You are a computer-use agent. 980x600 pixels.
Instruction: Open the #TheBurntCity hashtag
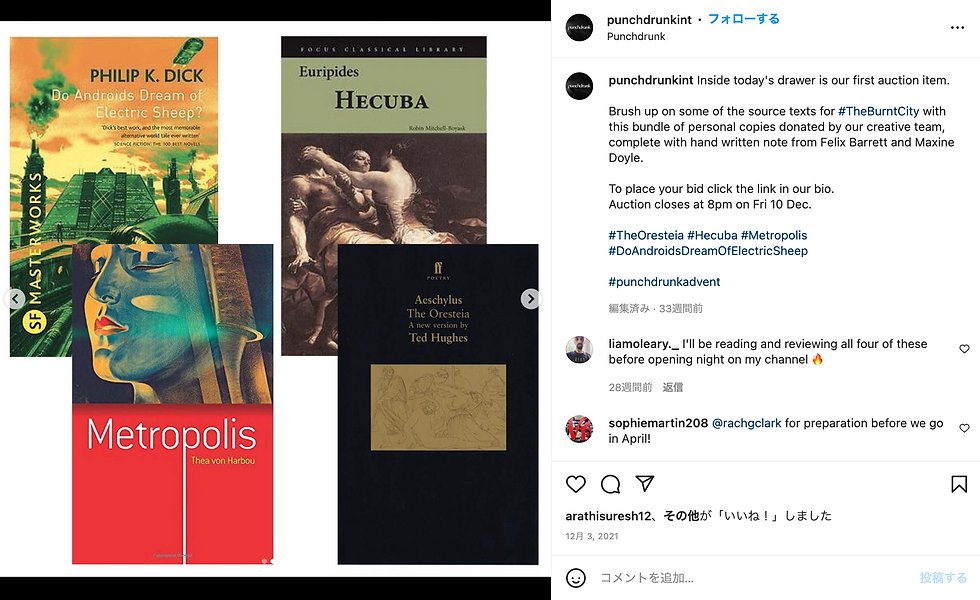pos(878,111)
